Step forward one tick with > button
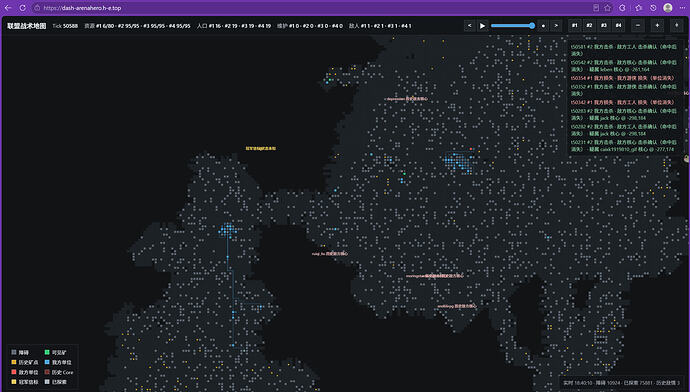This screenshot has width=690, height=392. click(x=556, y=26)
